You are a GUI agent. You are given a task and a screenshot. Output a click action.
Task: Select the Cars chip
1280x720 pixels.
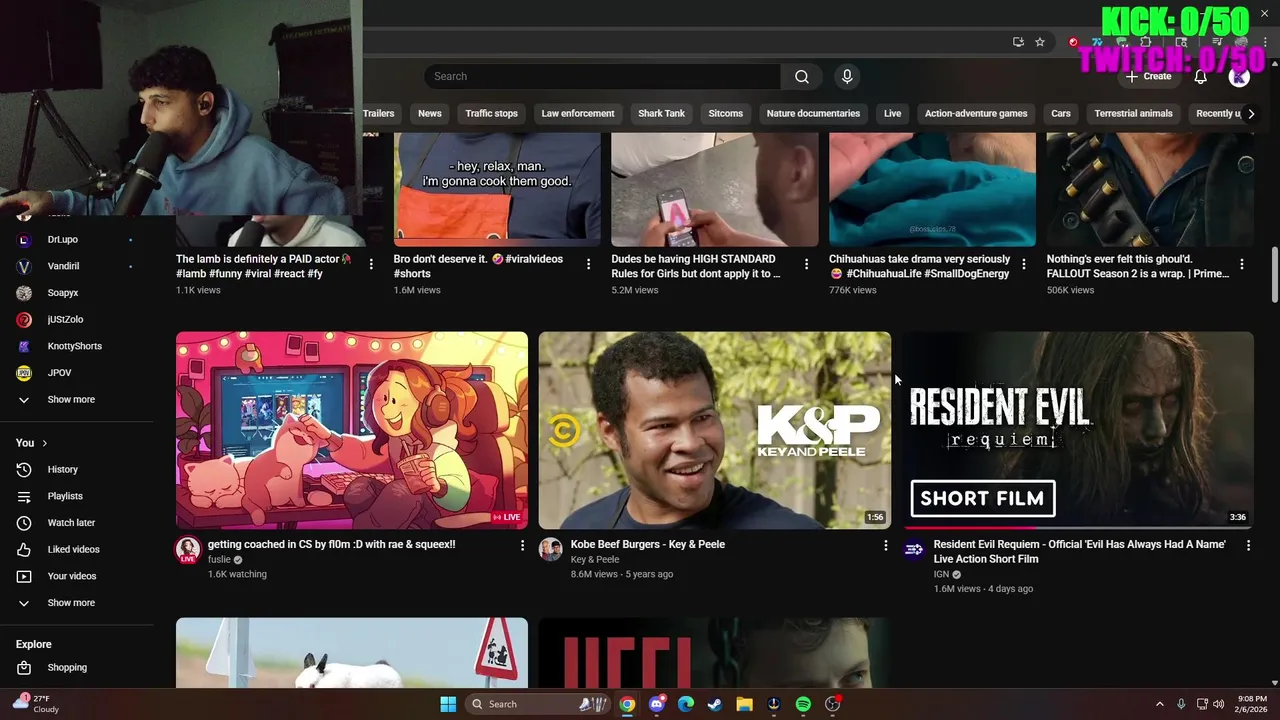click(1061, 114)
